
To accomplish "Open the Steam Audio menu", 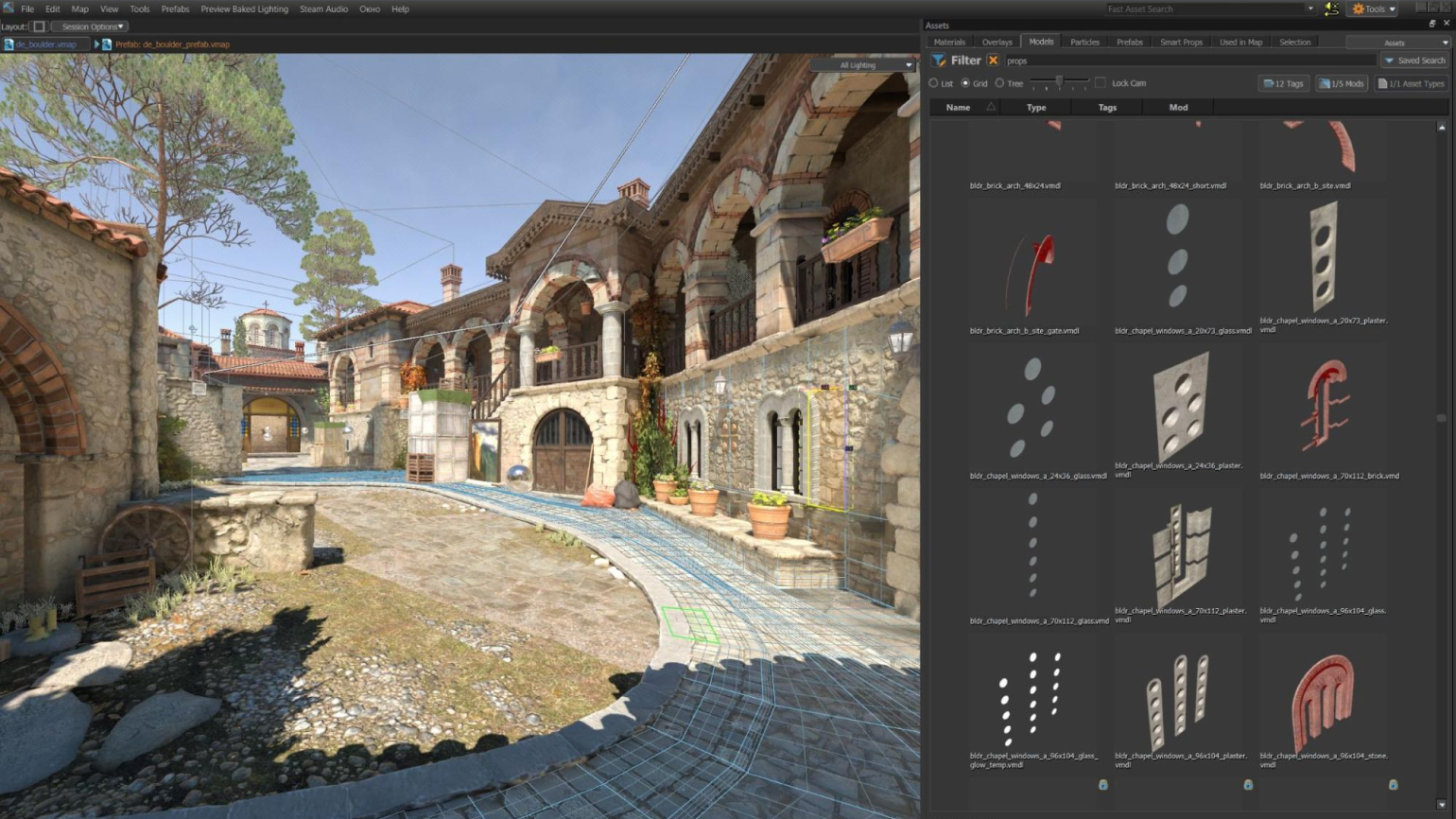I will tap(323, 9).
